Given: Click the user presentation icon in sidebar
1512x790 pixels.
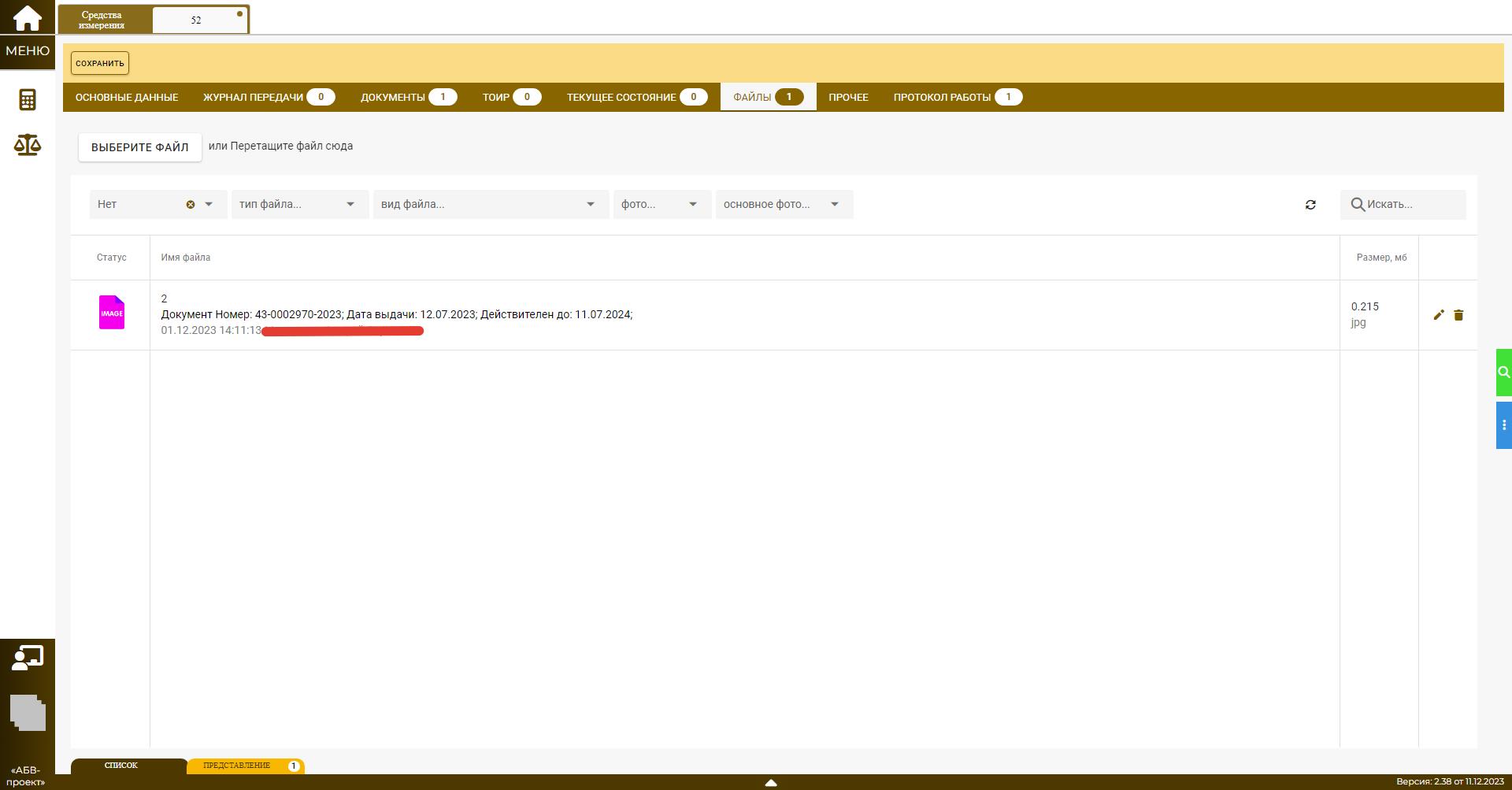Looking at the screenshot, I should [28, 658].
